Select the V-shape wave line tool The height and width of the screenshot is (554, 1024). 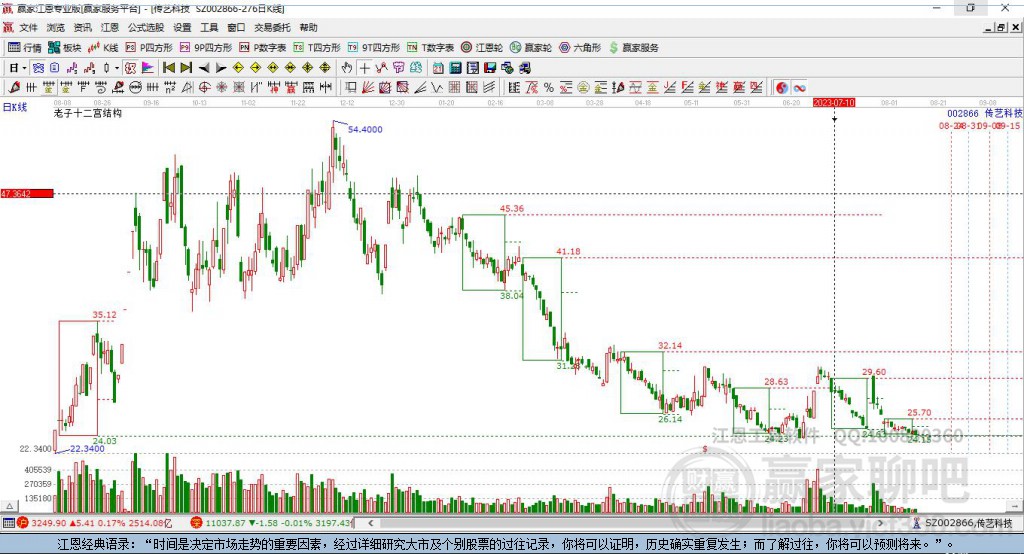(x=437, y=88)
